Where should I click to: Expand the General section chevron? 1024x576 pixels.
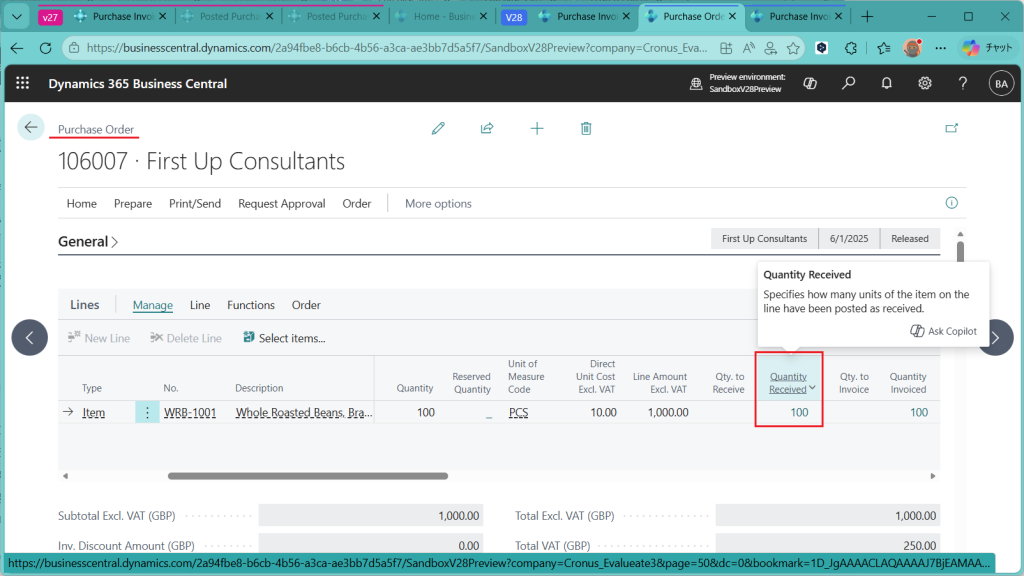pos(114,242)
